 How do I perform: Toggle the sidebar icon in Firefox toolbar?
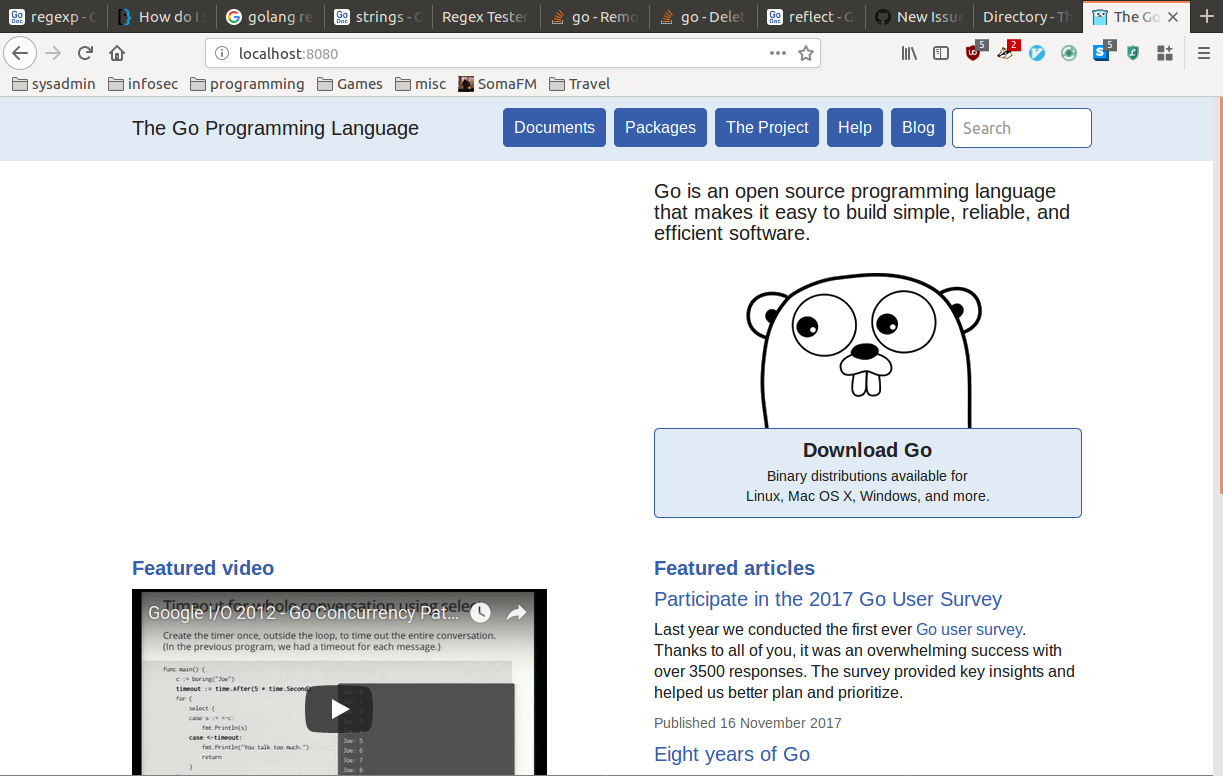[940, 52]
